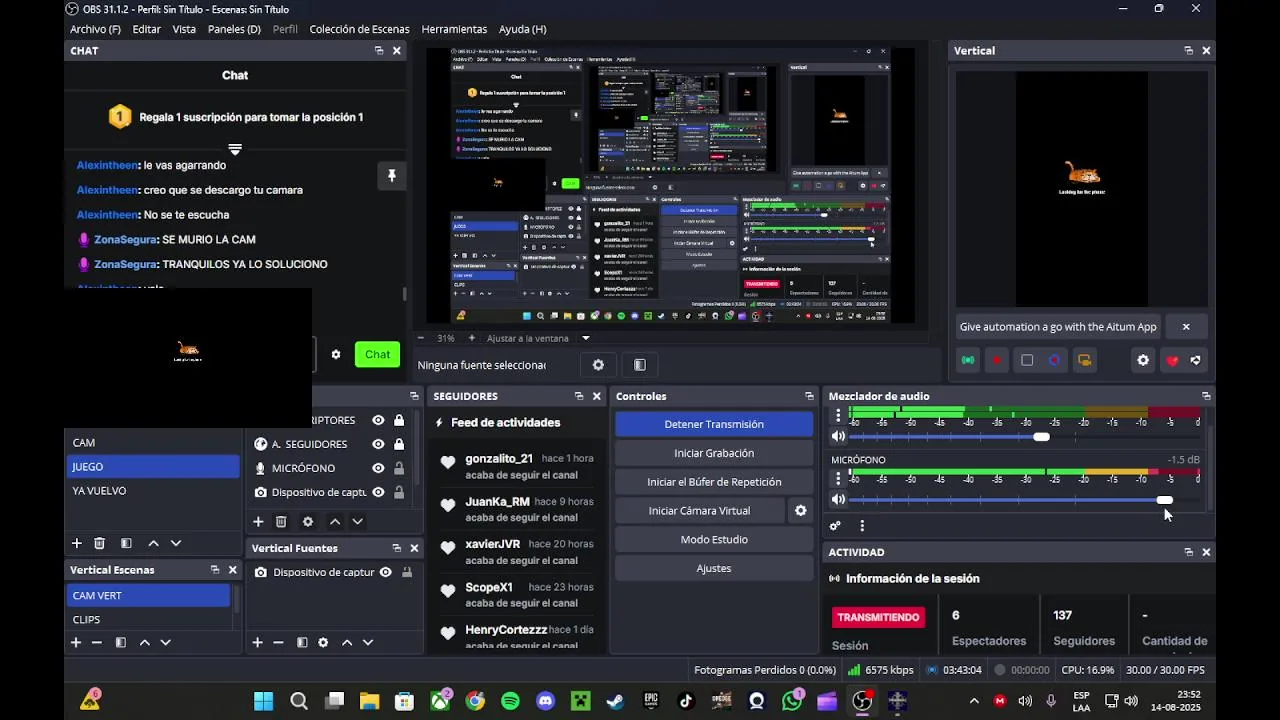Add a source with the plus under Fuentes

tap(258, 521)
